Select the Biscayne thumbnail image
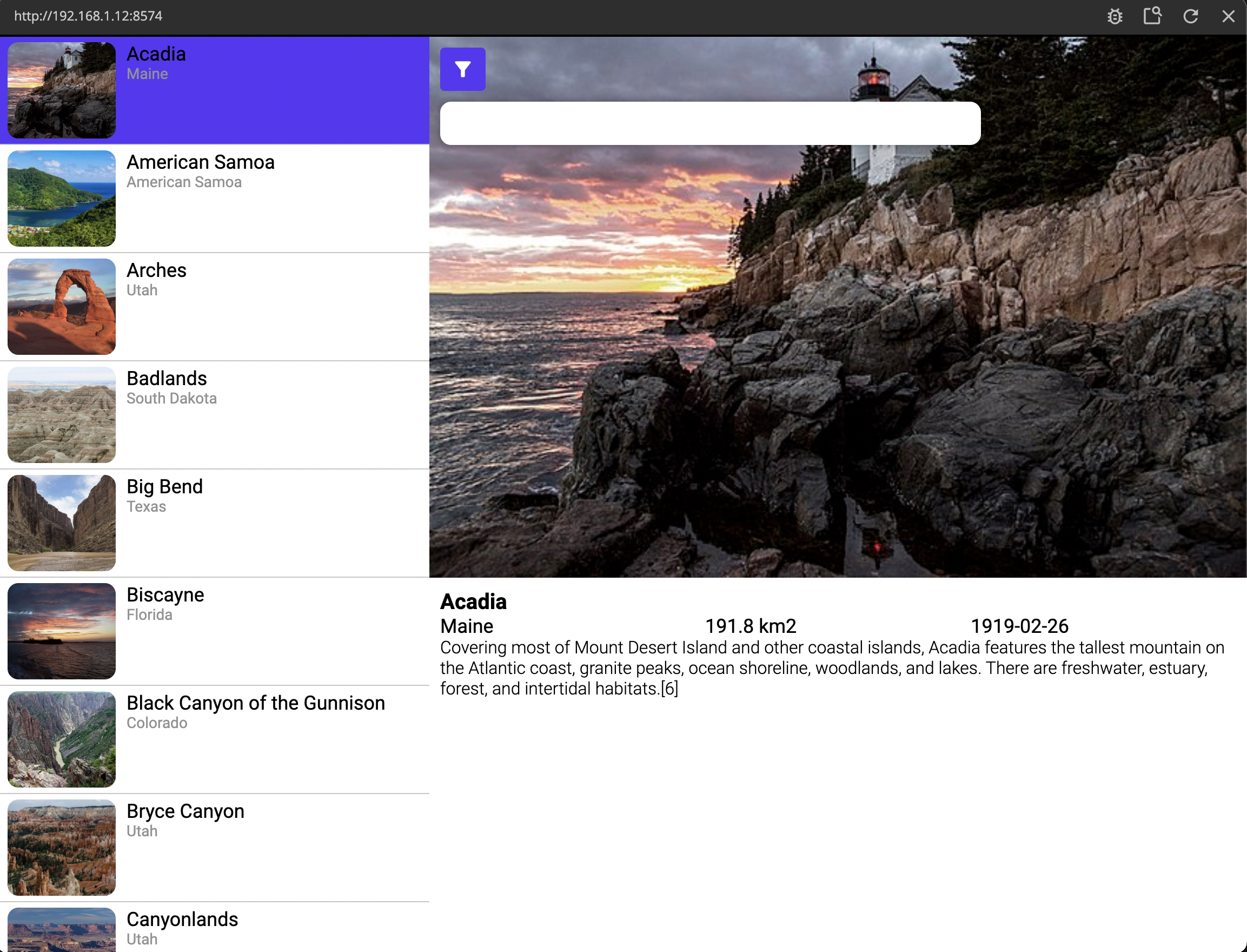This screenshot has height=952, width=1247. [62, 631]
